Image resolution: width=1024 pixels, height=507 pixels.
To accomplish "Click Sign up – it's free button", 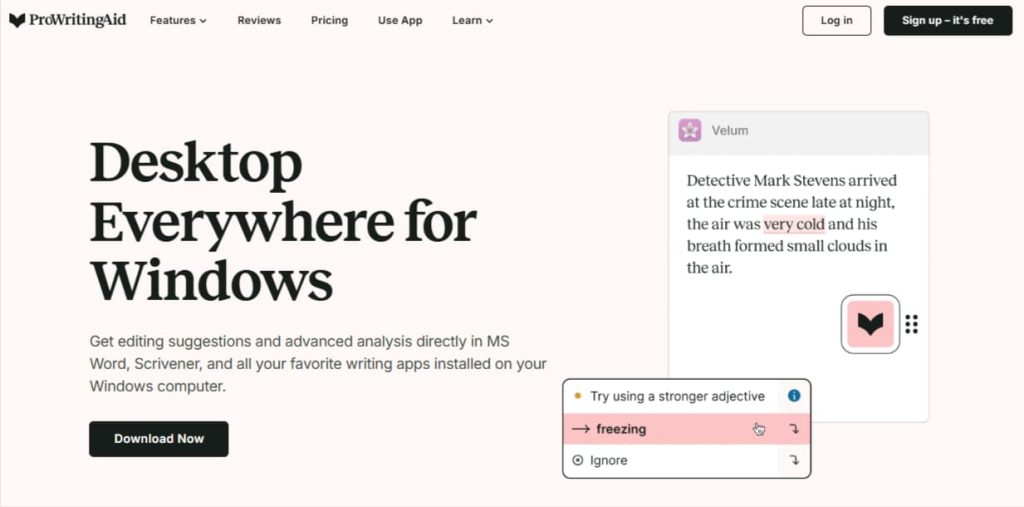I will click(x=948, y=20).
